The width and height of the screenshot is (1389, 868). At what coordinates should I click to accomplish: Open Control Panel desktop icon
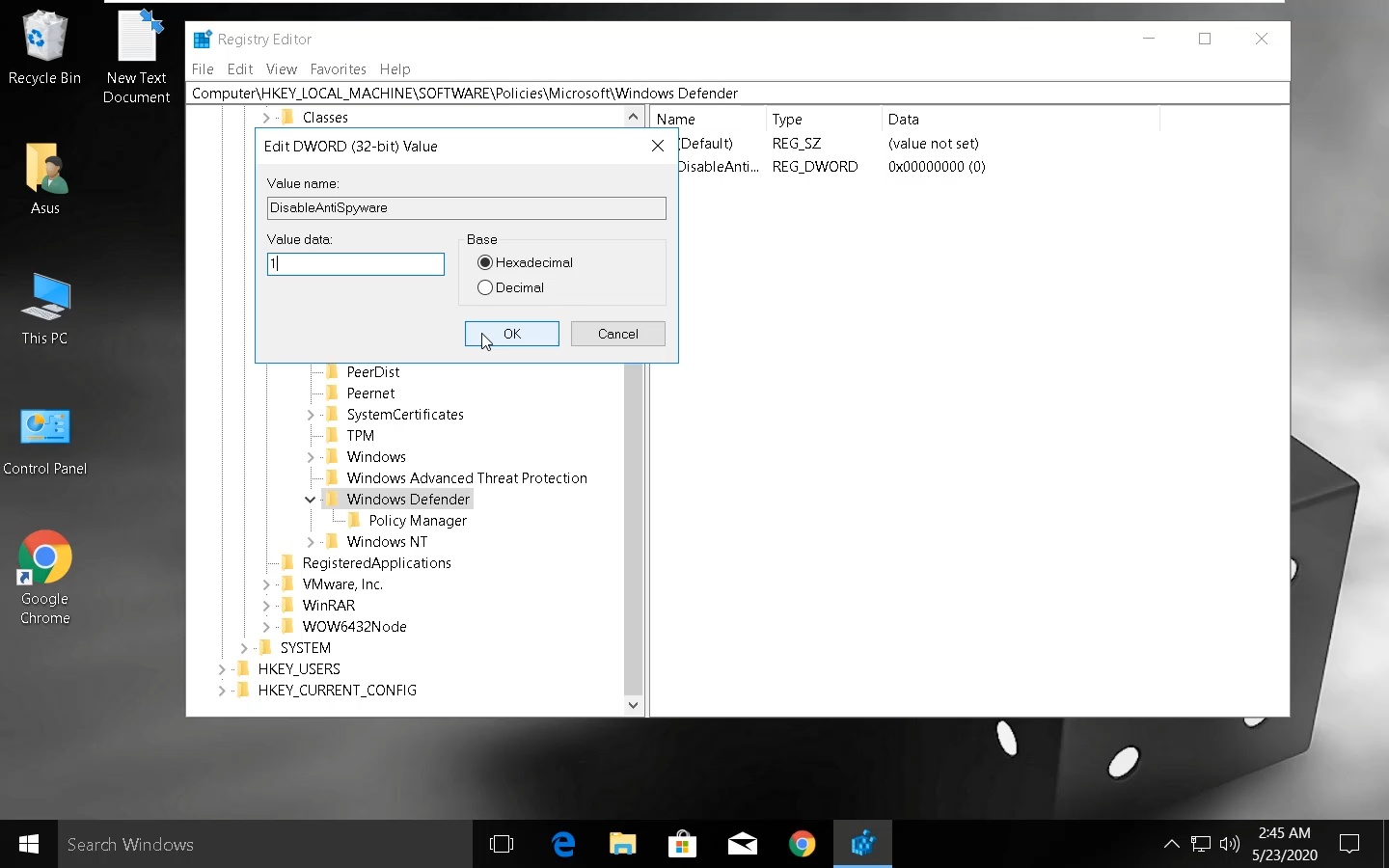point(45,441)
